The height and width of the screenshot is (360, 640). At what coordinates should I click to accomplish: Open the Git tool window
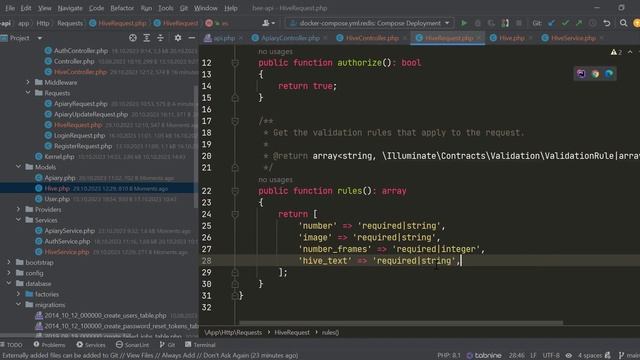167,345
